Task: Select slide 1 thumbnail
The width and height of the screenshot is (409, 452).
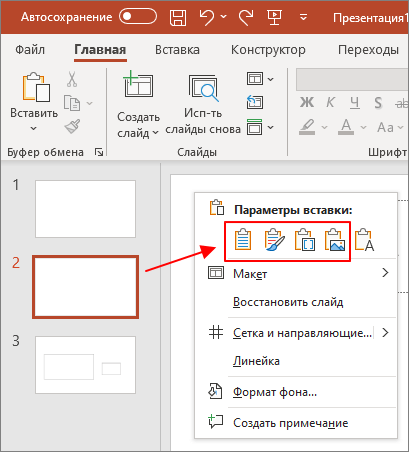Action: click(x=85, y=209)
